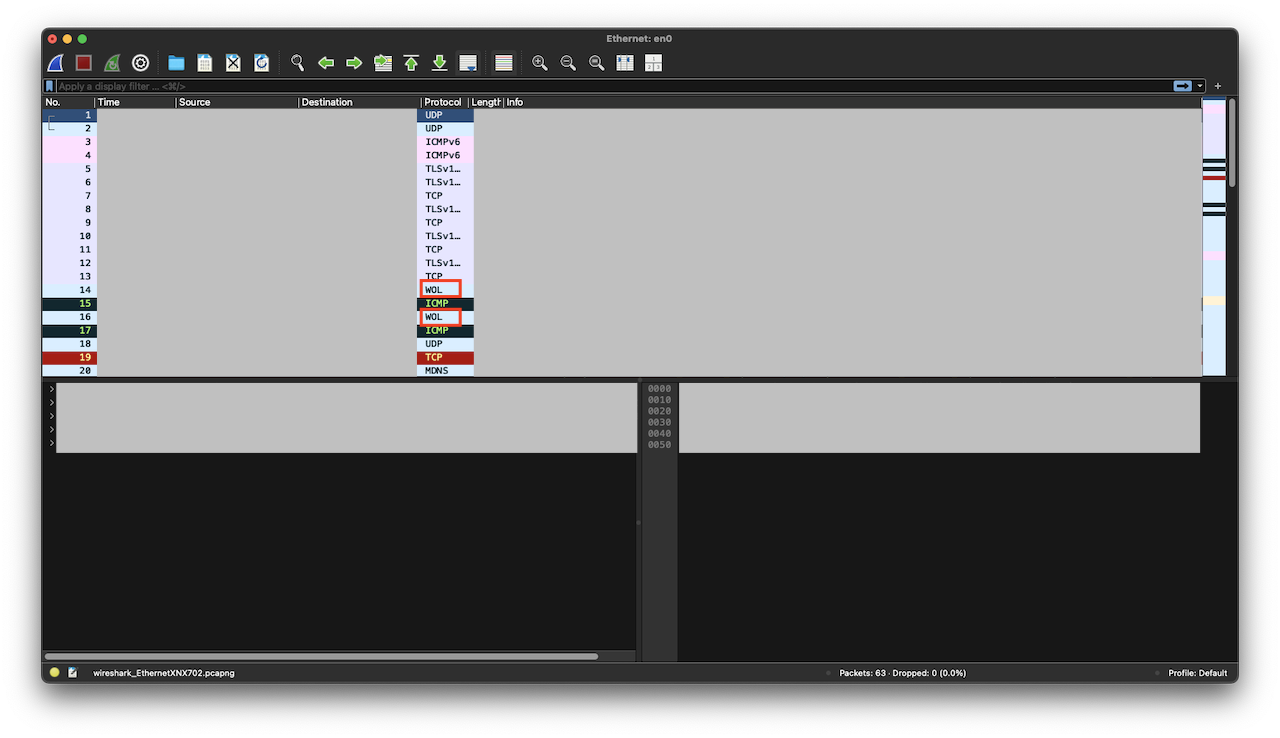This screenshot has height=738, width=1280.
Task: Start capturing packets with the shark fin icon
Action: tap(56, 63)
